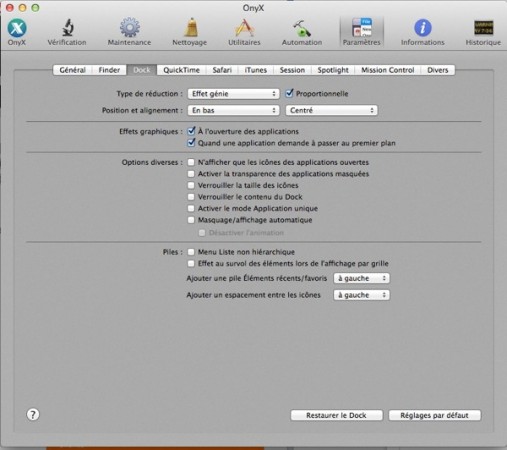Screen dimensions: 507x450
Task: Switch to the Divers tab
Action: point(438,70)
